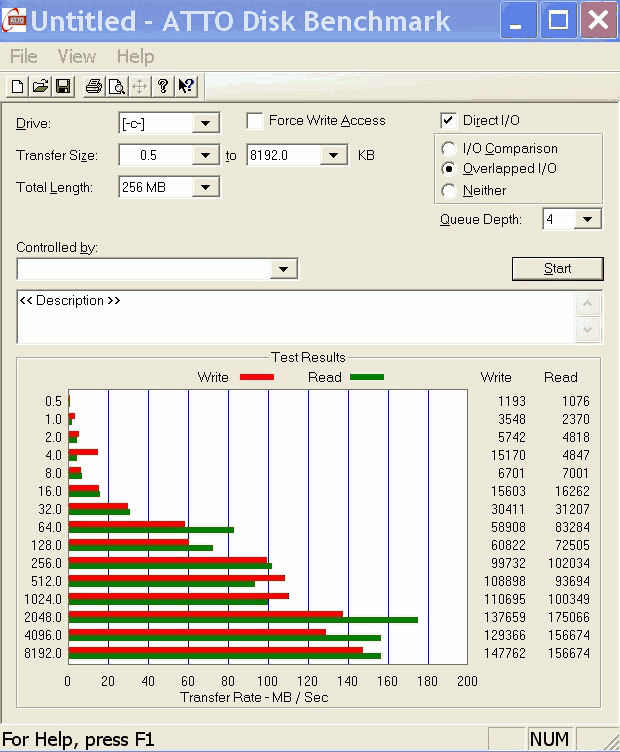Select the I/O Comparison radio option
Viewport: 620px width, 752px height.
(x=449, y=149)
